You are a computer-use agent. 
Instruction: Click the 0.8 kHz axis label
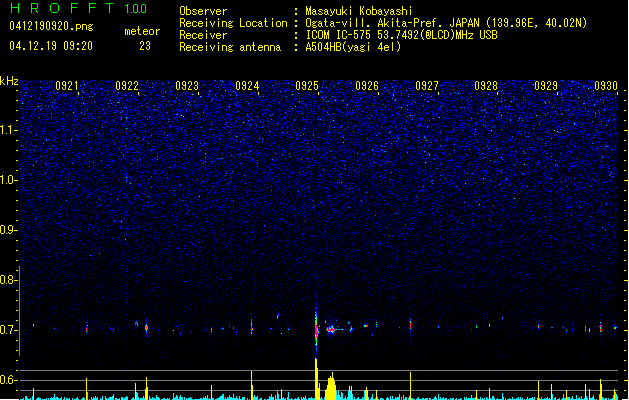(8, 280)
